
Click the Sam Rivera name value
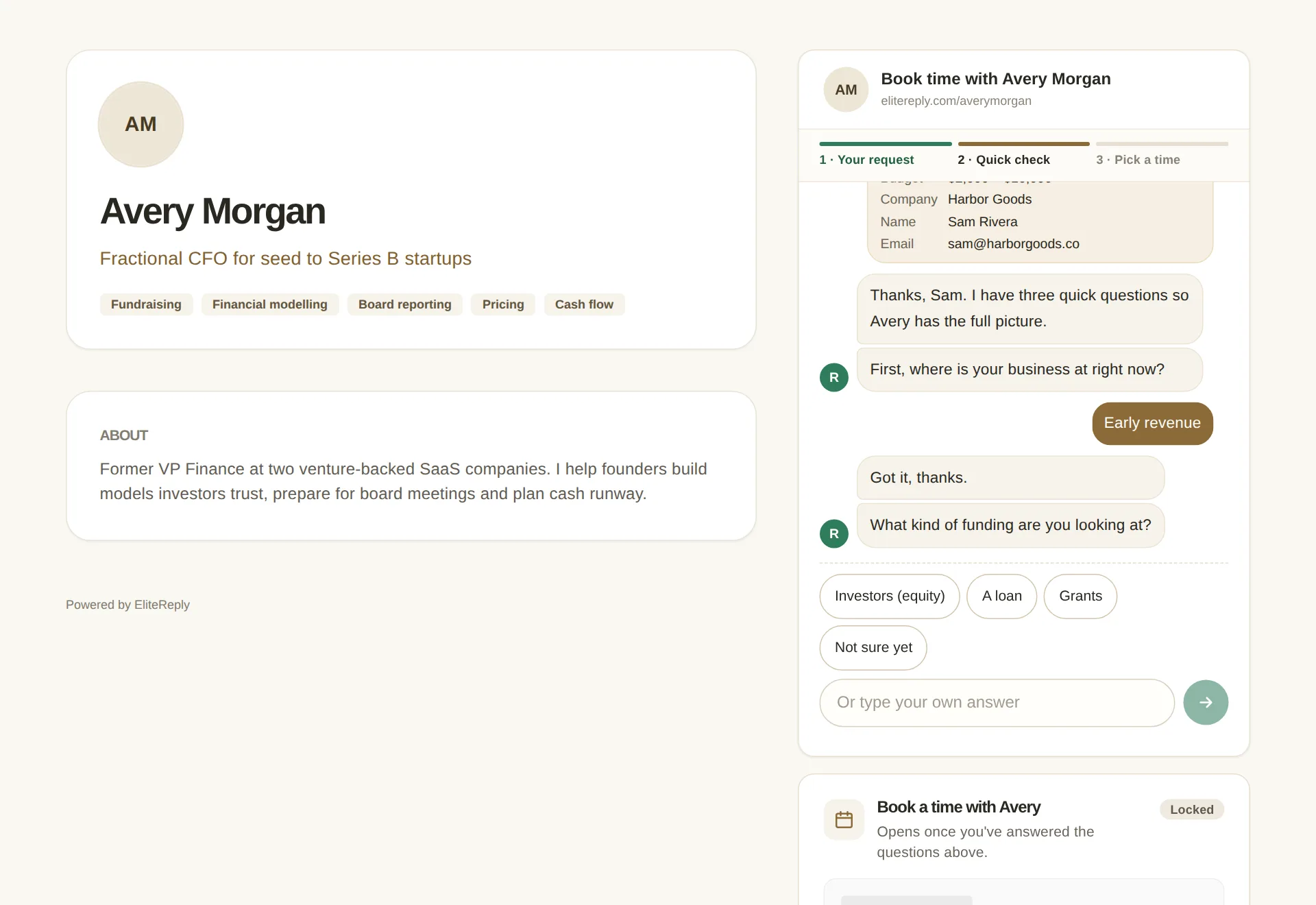click(x=982, y=221)
